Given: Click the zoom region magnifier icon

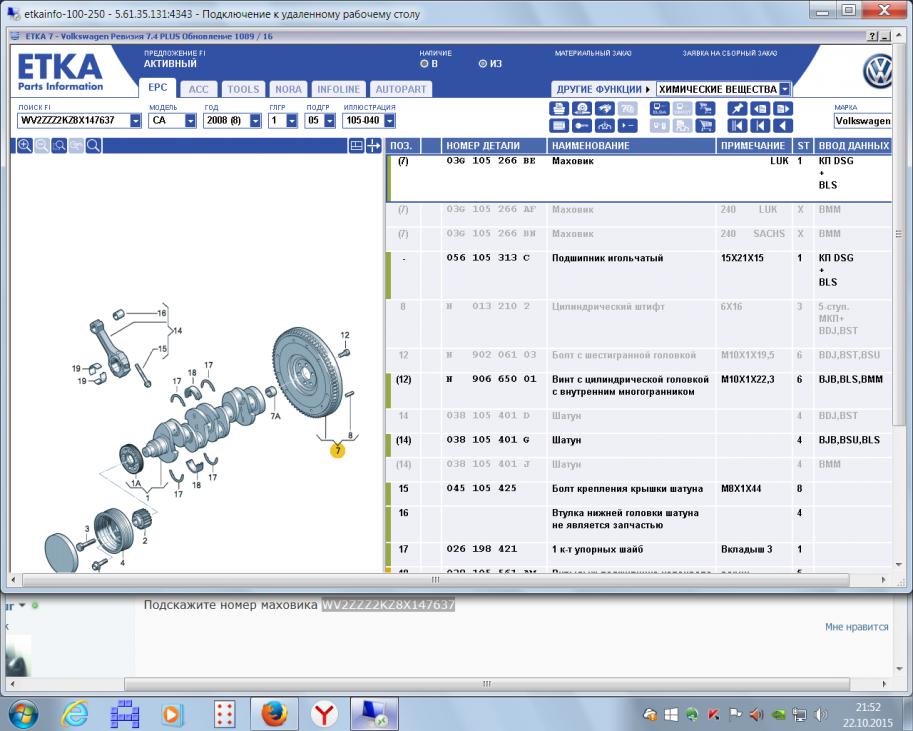Looking at the screenshot, I should coord(59,146).
